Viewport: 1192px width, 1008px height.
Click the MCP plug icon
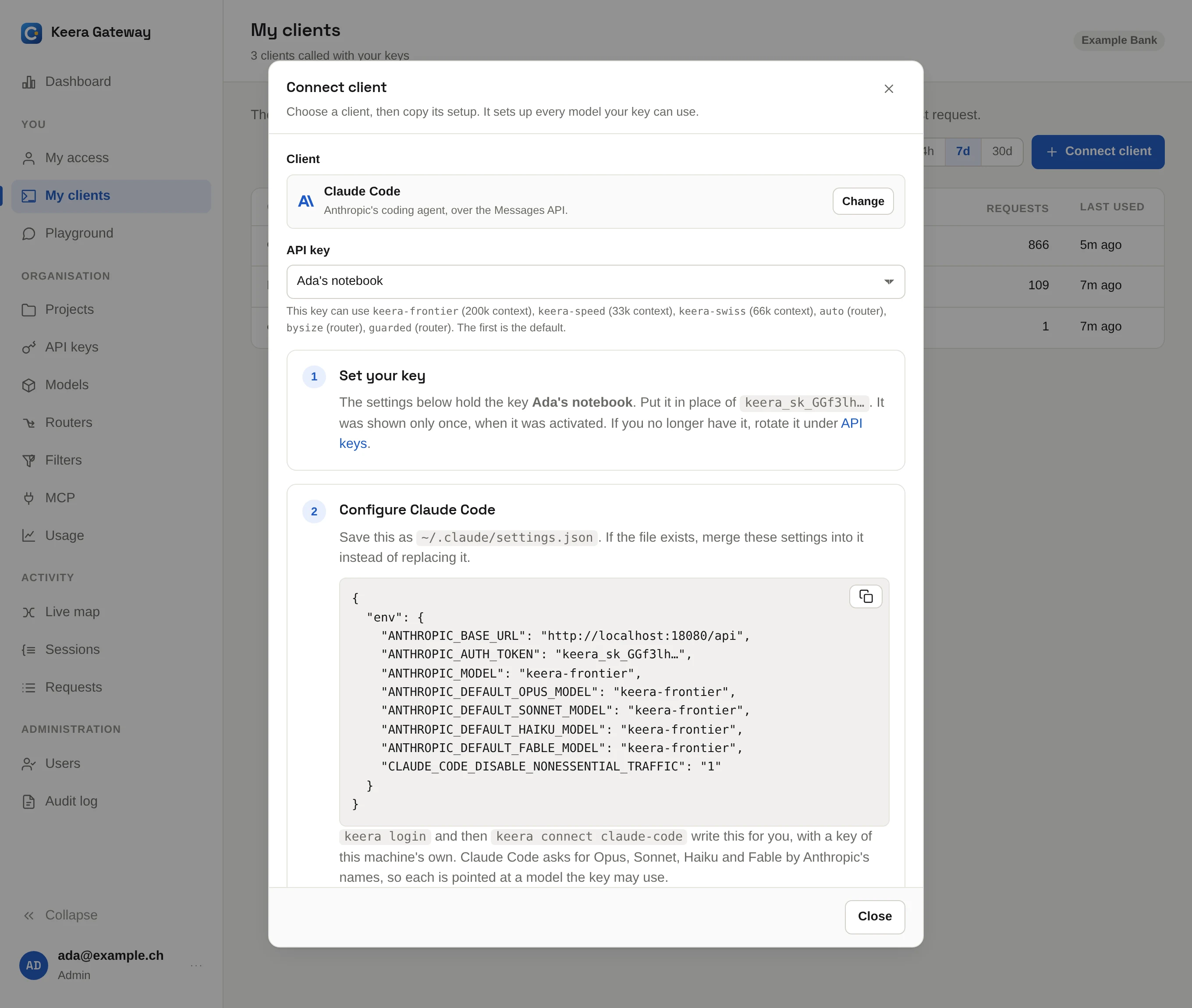point(28,498)
